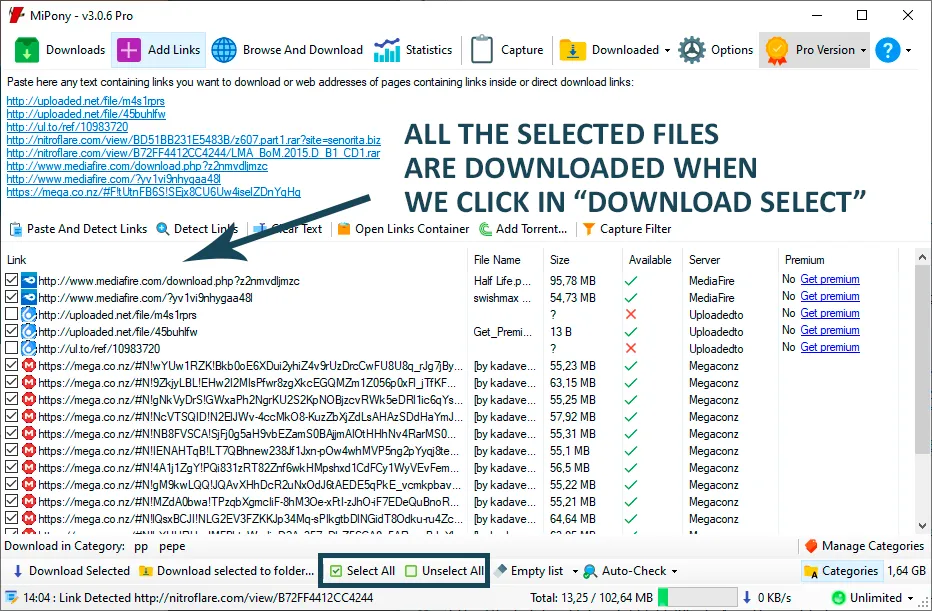Click the Unlimited speed green icon
This screenshot has height=611, width=932.
(x=839, y=598)
